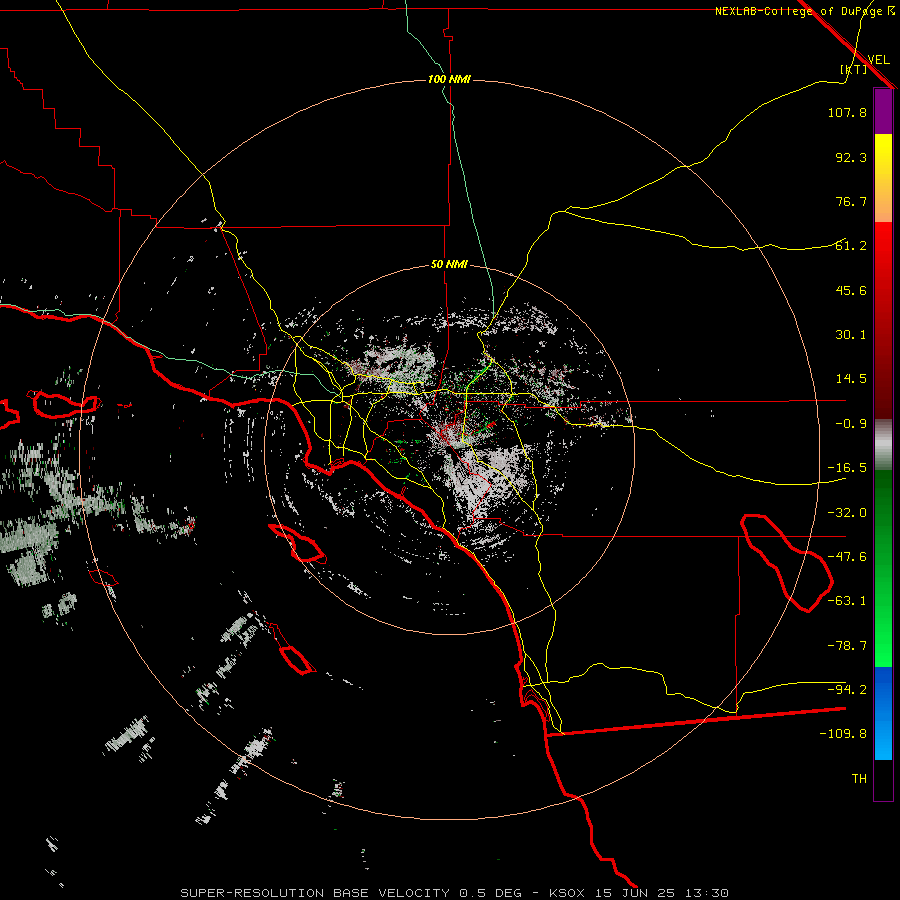
Task: Click the 30.1 legend value
Action: 851,335
